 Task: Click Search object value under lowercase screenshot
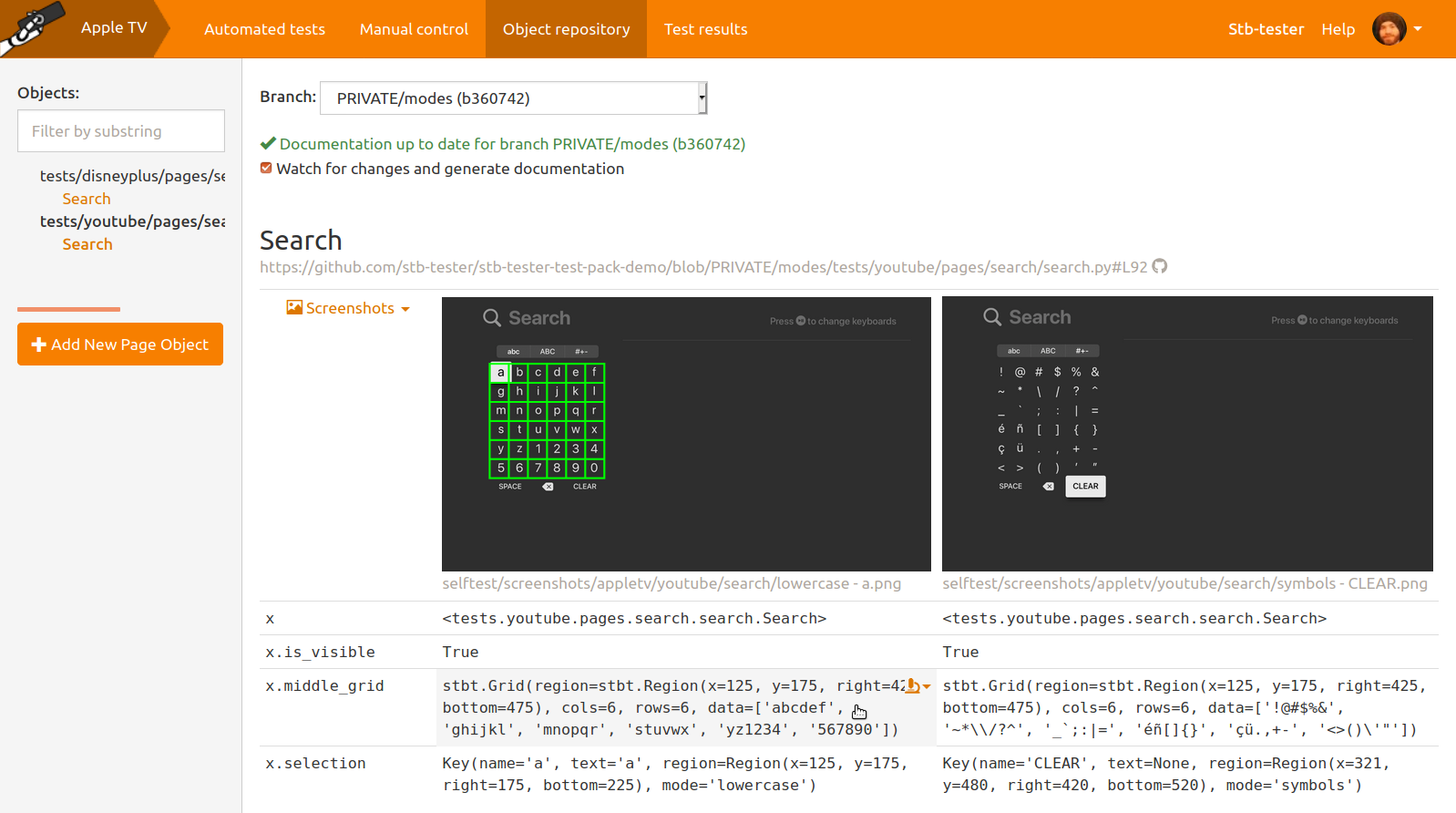point(634,618)
